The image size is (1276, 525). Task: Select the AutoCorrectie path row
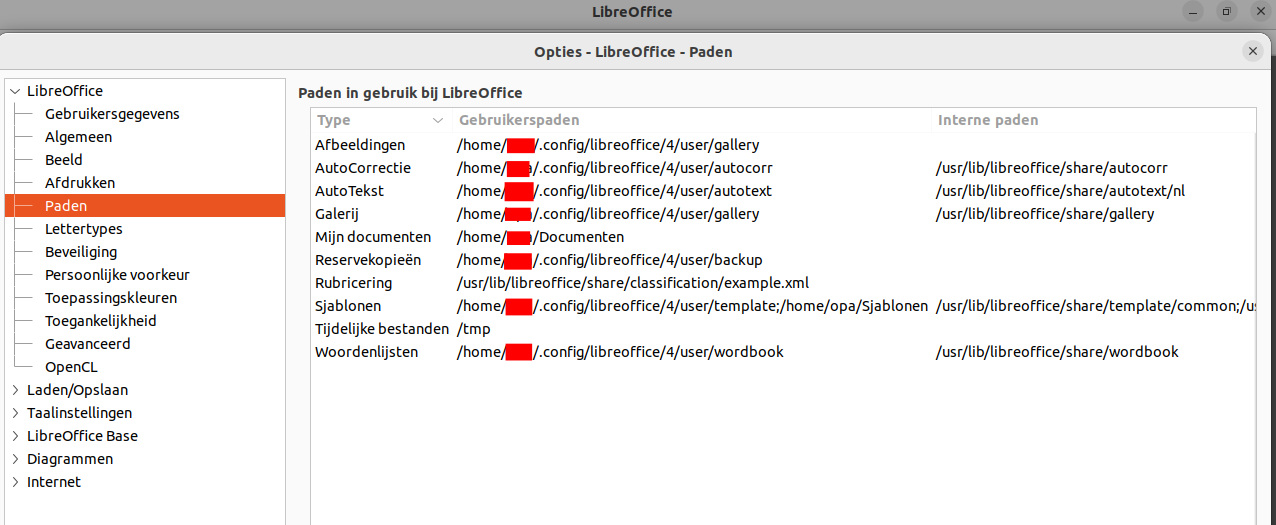coord(783,168)
